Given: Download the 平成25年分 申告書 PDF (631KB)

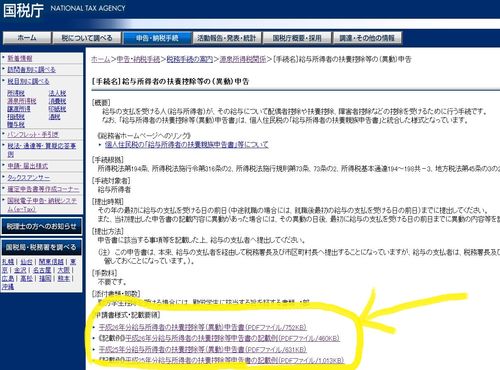Looking at the screenshot, I should (203, 349).
